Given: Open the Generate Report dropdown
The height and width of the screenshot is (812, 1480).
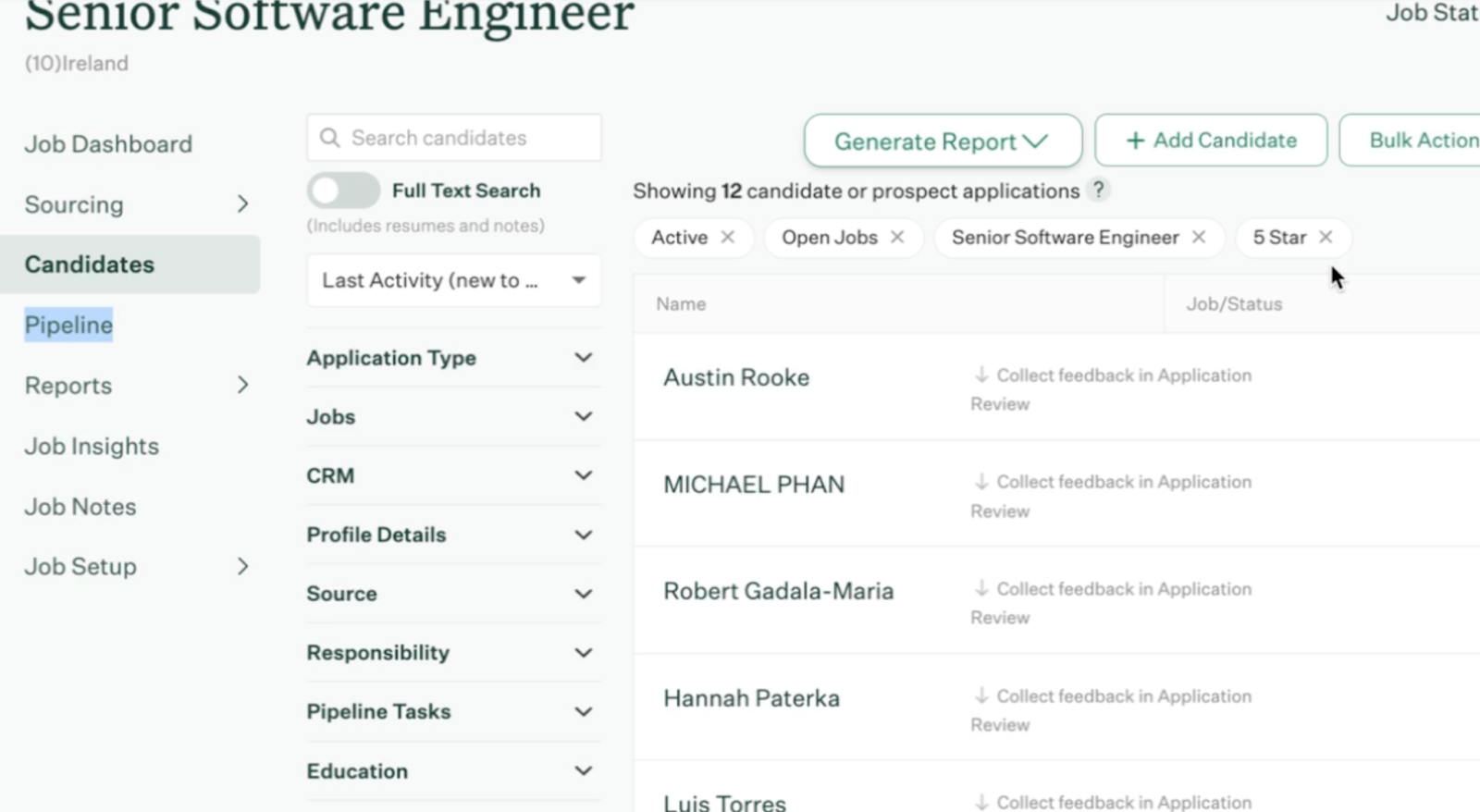Looking at the screenshot, I should (x=942, y=141).
